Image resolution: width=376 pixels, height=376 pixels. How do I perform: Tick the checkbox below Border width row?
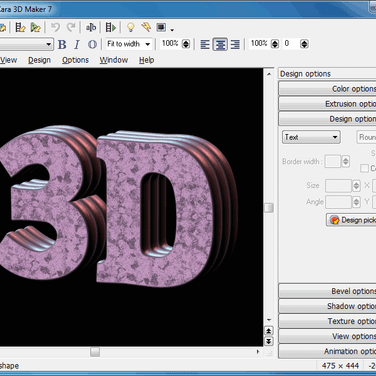[364, 168]
